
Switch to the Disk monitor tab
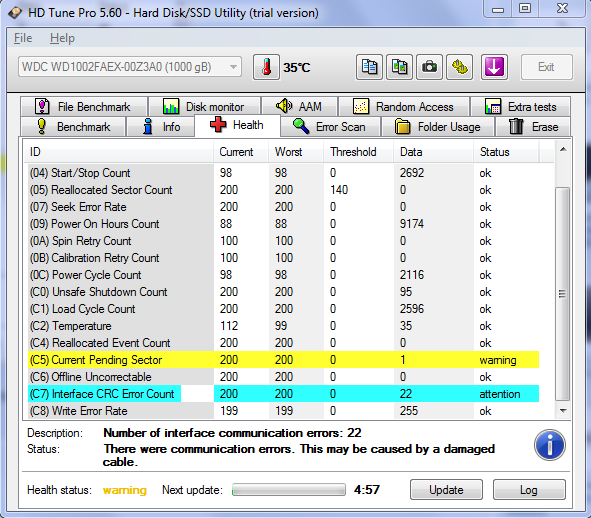click(204, 107)
